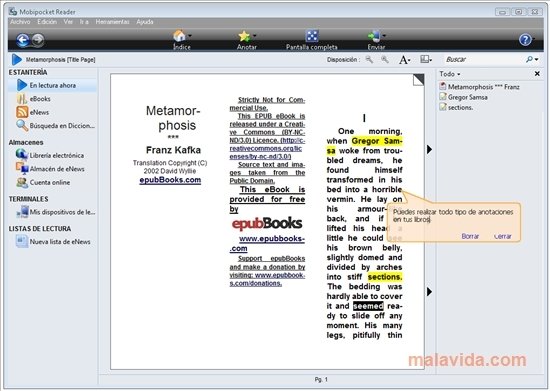Click the zoom out magnifier icon
Image resolution: width=550 pixels, height=391 pixels.
pyautogui.click(x=369, y=60)
